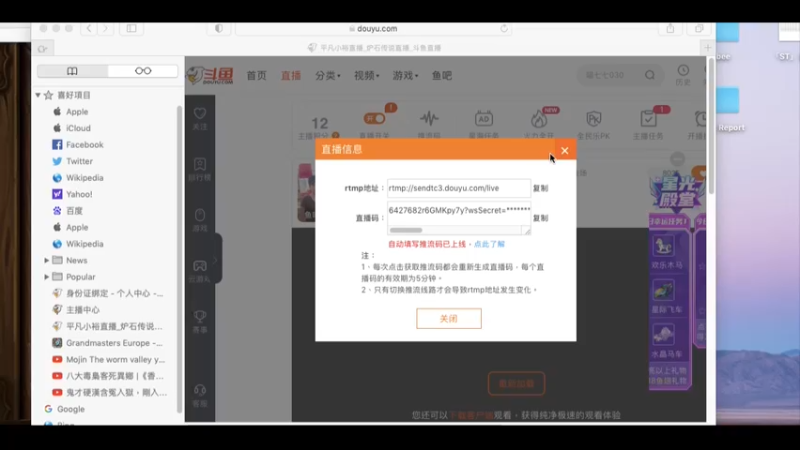This screenshot has width=800, height=450.
Task: Expand the News folder
Action: [46, 260]
